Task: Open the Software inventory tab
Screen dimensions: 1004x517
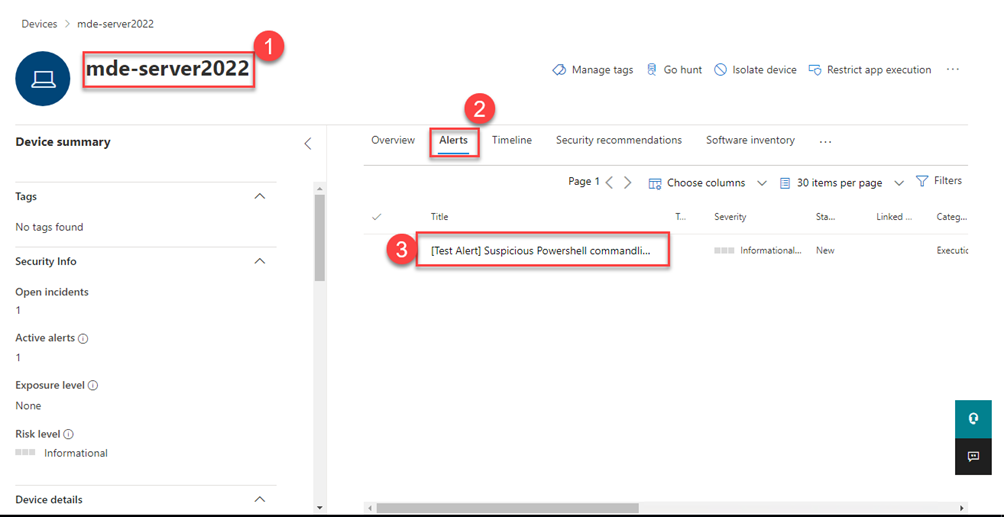Action: 750,140
